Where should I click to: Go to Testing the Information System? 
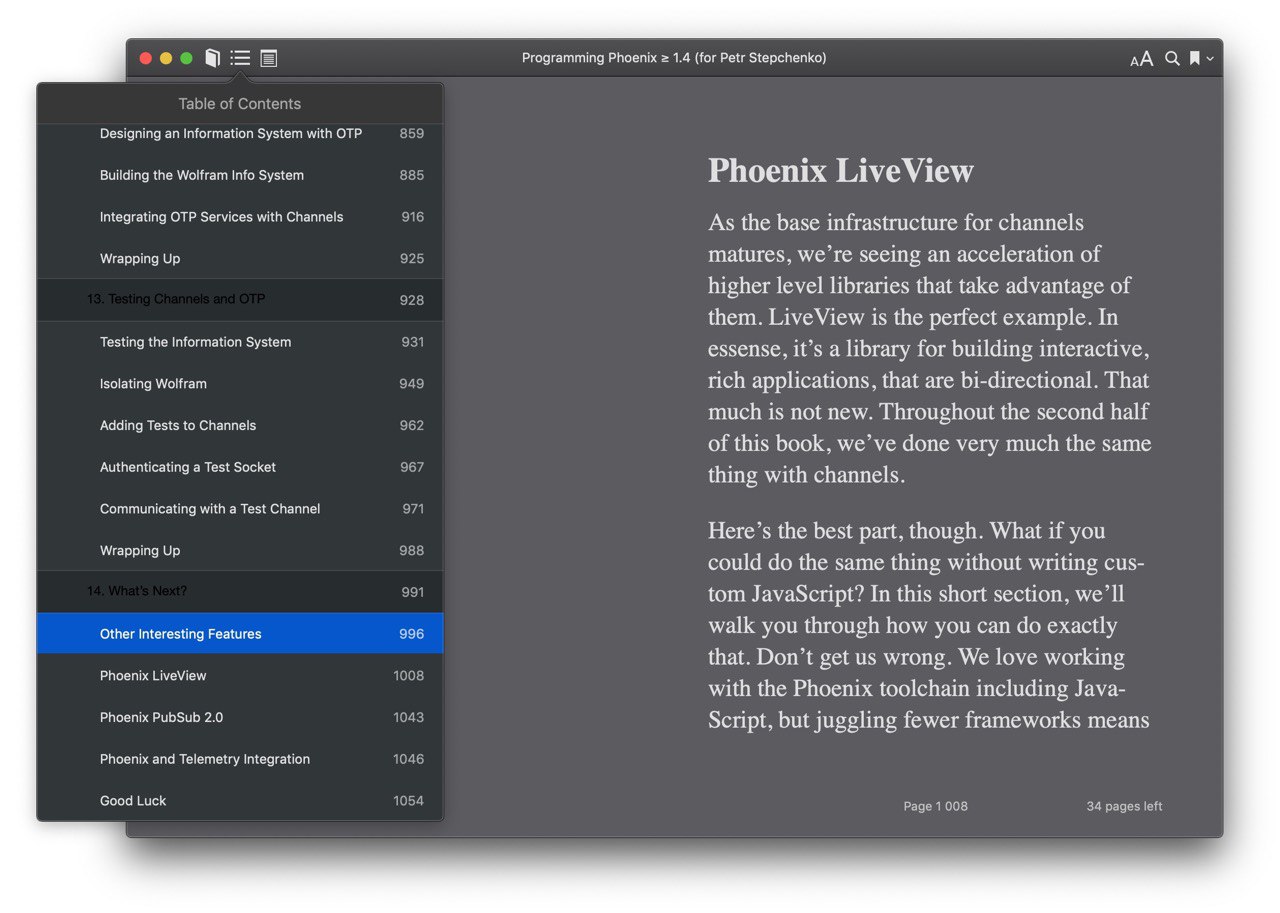(240, 342)
